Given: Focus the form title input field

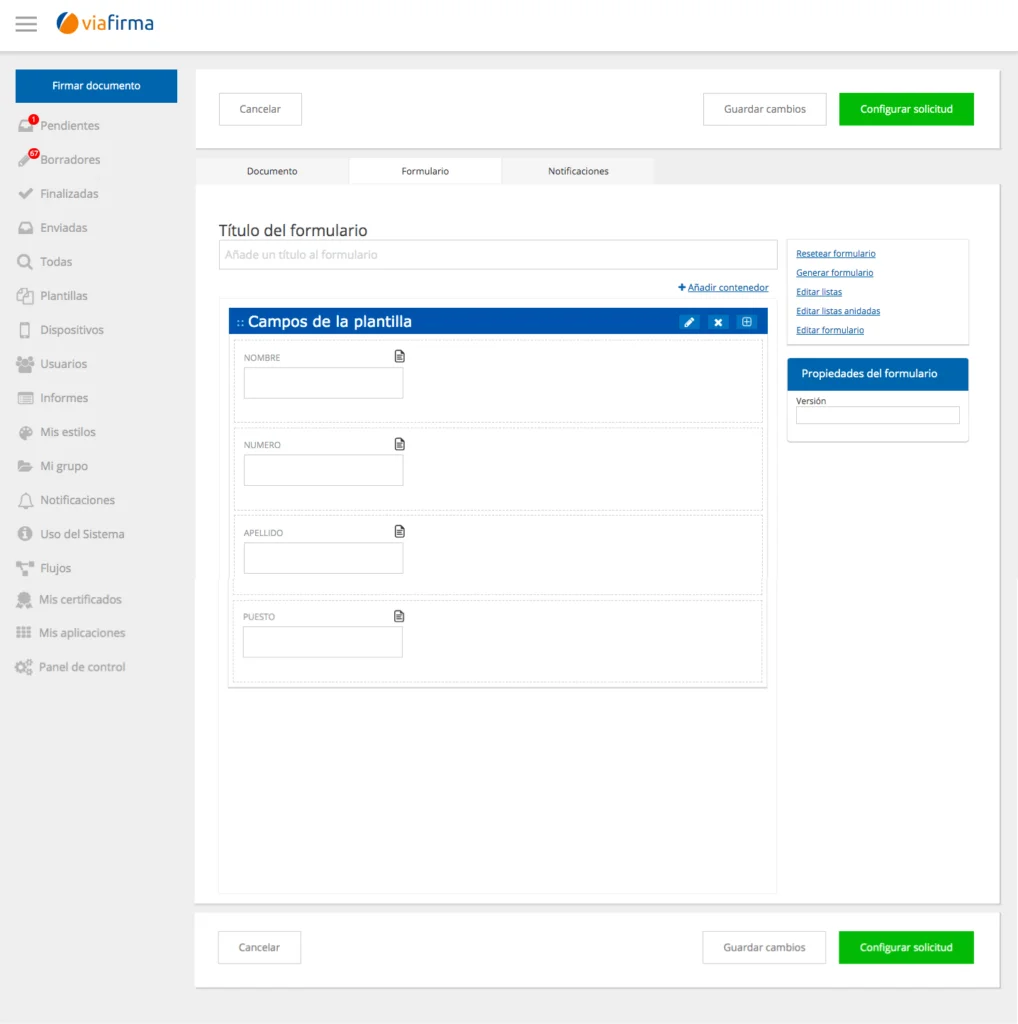Looking at the screenshot, I should [x=498, y=255].
